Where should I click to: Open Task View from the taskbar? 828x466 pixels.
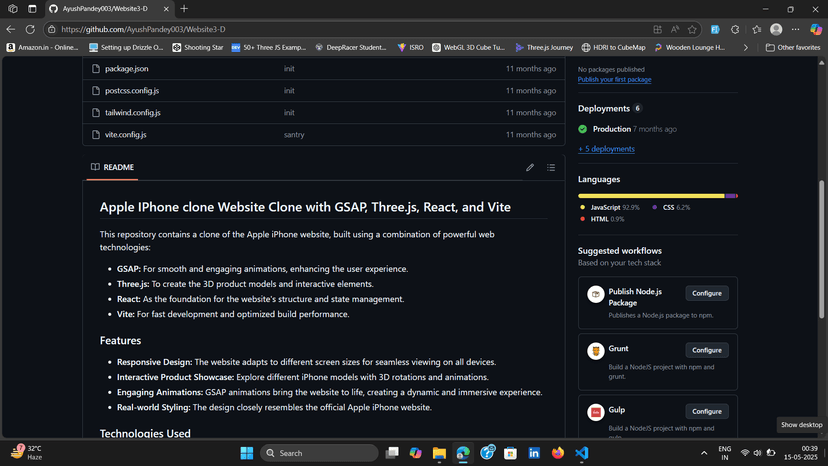(392, 453)
